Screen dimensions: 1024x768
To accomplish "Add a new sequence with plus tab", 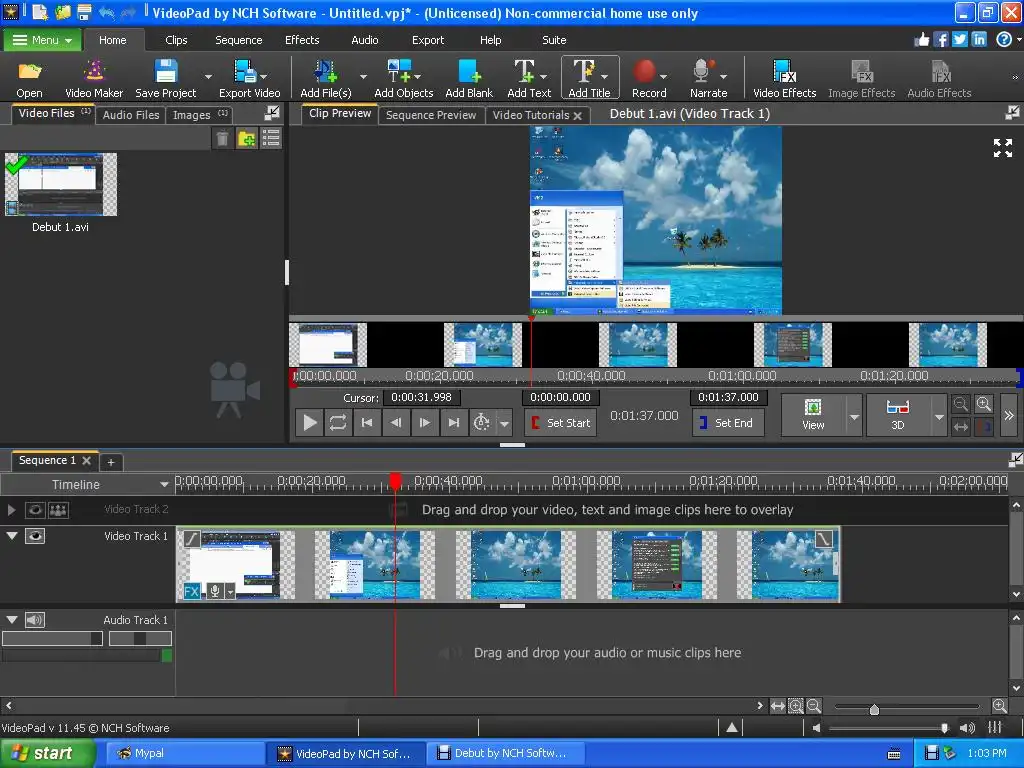I will (111, 462).
